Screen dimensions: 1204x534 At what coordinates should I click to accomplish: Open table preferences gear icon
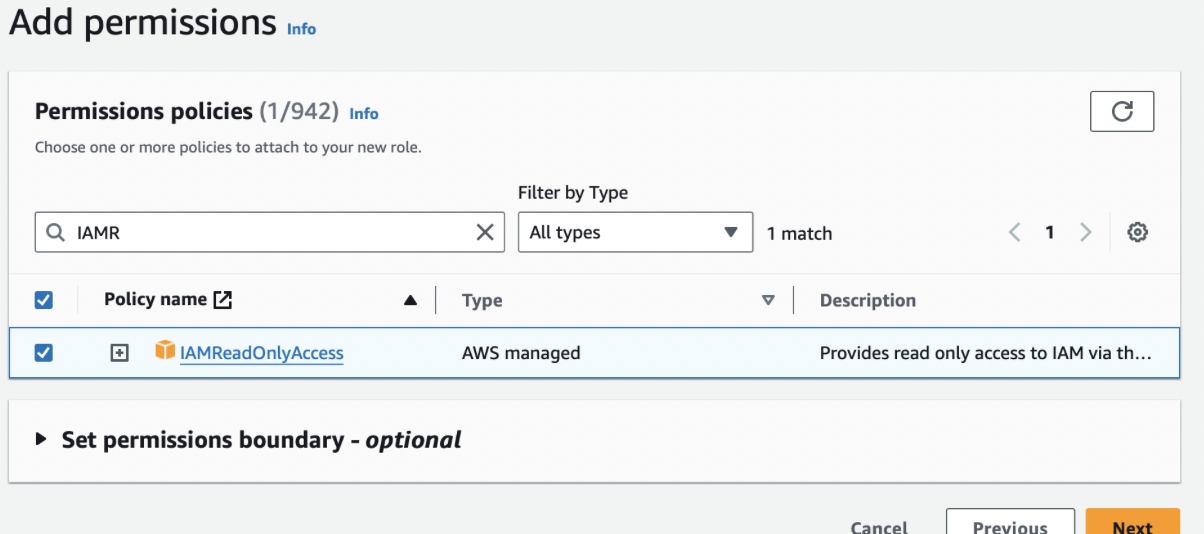point(1137,232)
